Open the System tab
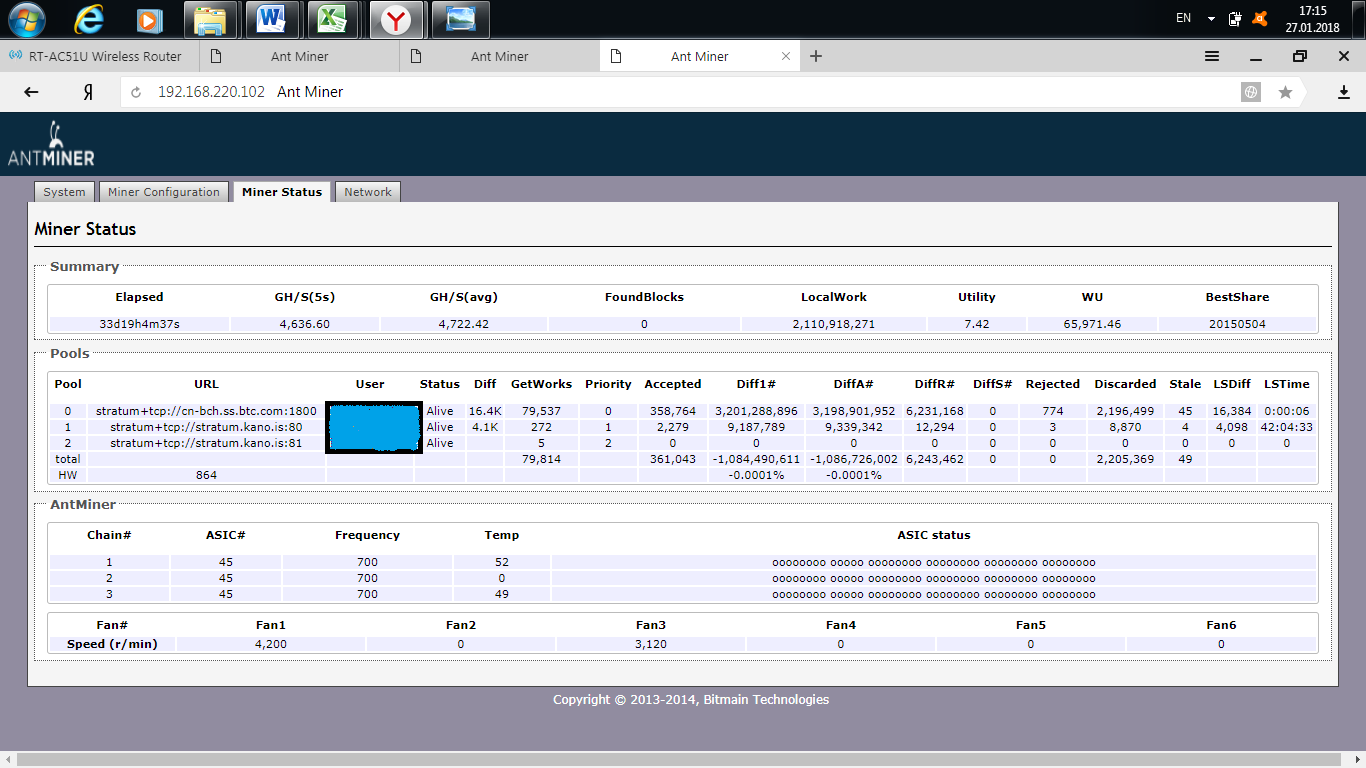 coord(64,192)
